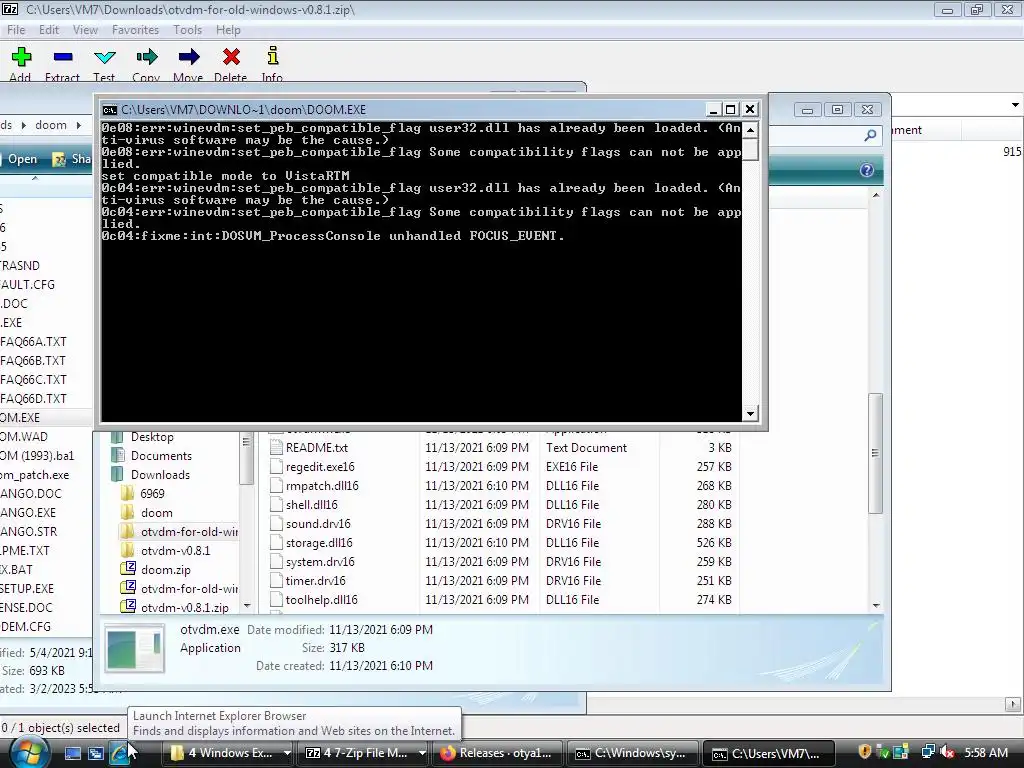Click the Test icon in 7-Zip toolbar
Screen dimensions: 1024x768
[104, 57]
